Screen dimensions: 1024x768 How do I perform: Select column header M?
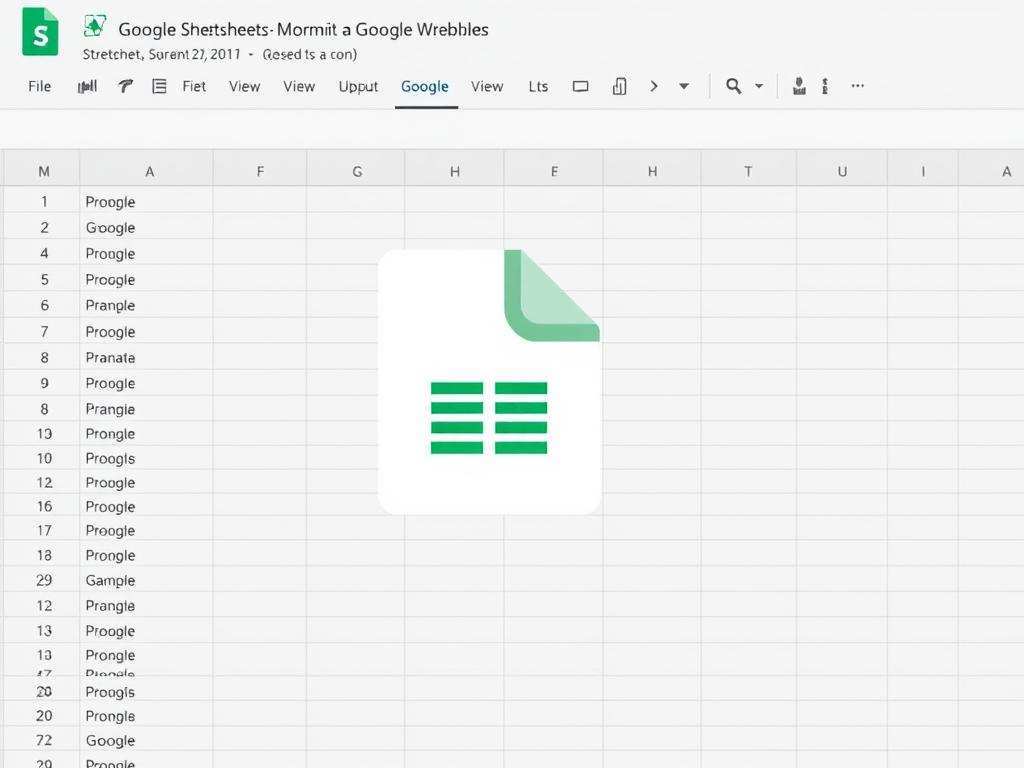42,169
